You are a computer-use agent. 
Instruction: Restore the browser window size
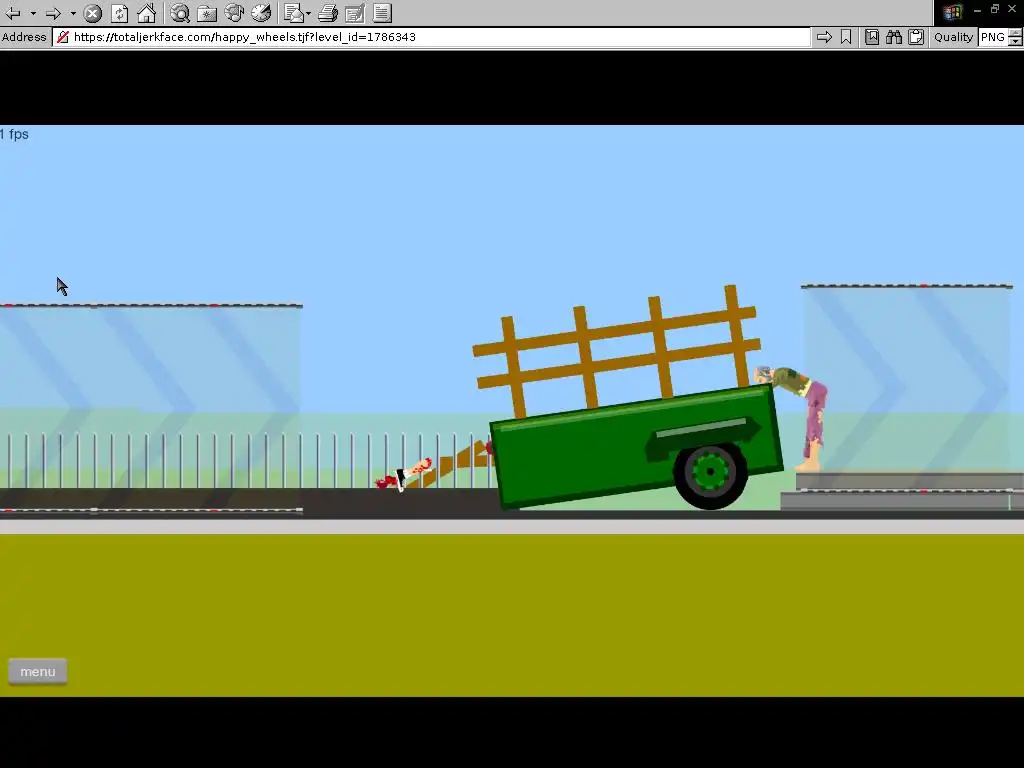[x=995, y=9]
